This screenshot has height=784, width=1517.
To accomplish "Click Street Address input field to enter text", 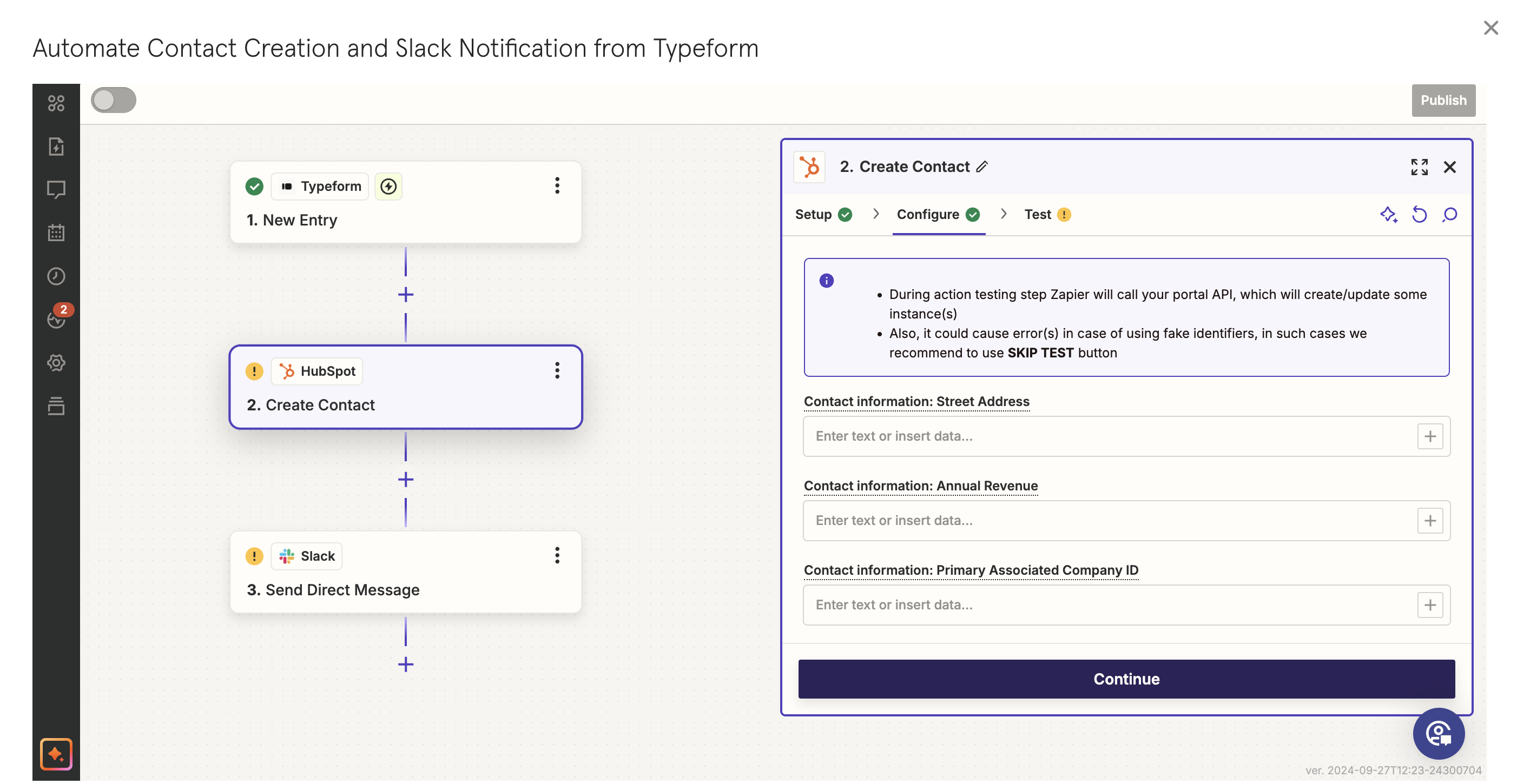I will 1112,436.
